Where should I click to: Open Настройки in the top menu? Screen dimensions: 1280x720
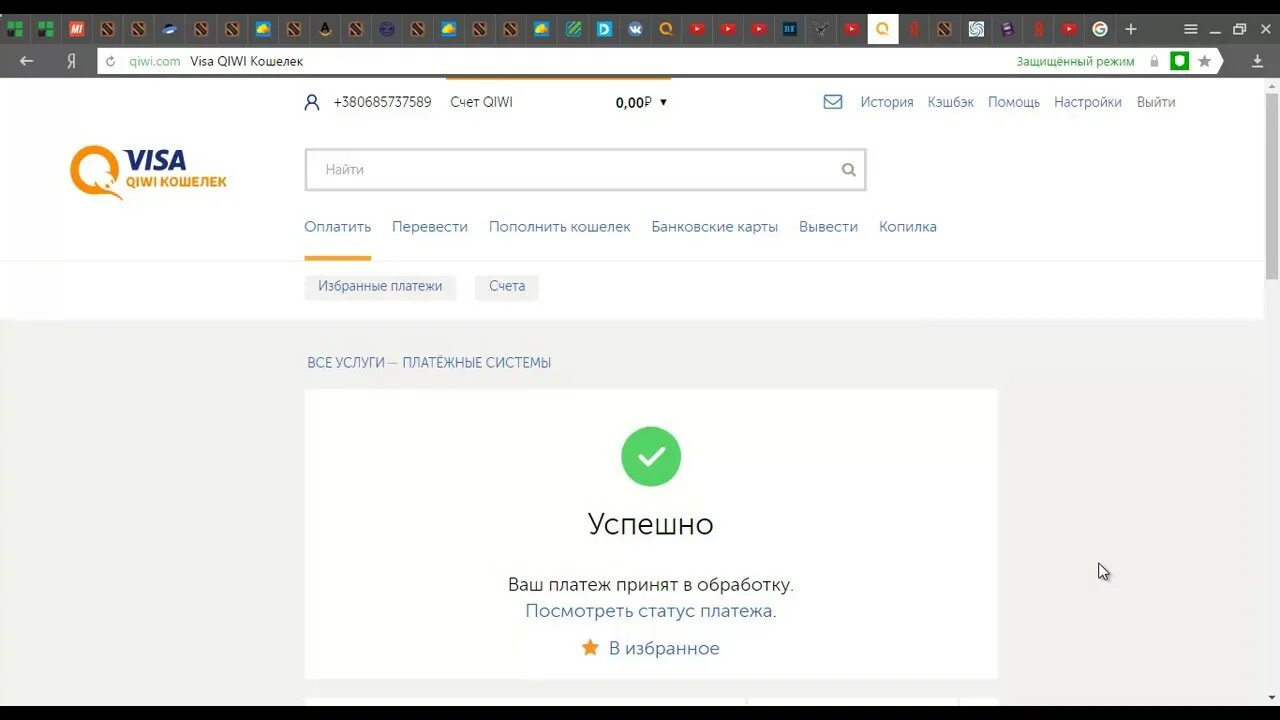click(x=1088, y=102)
